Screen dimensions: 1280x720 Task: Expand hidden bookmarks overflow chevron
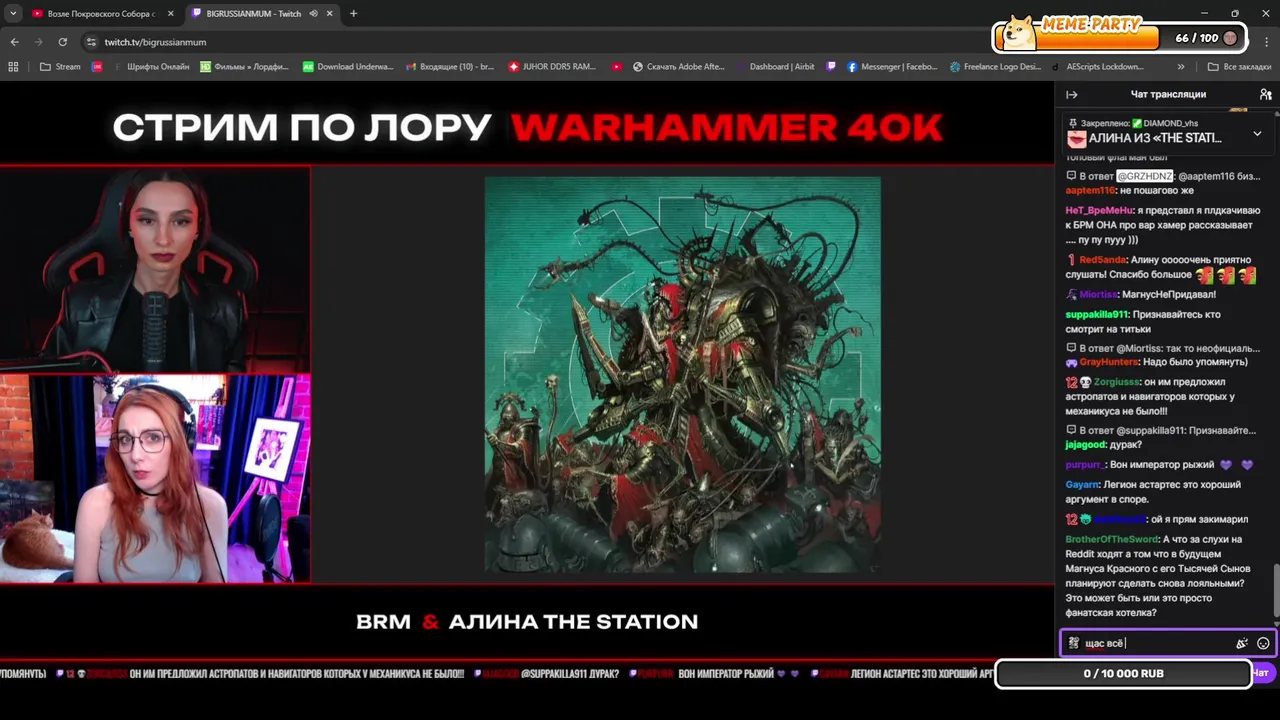[1181, 67]
